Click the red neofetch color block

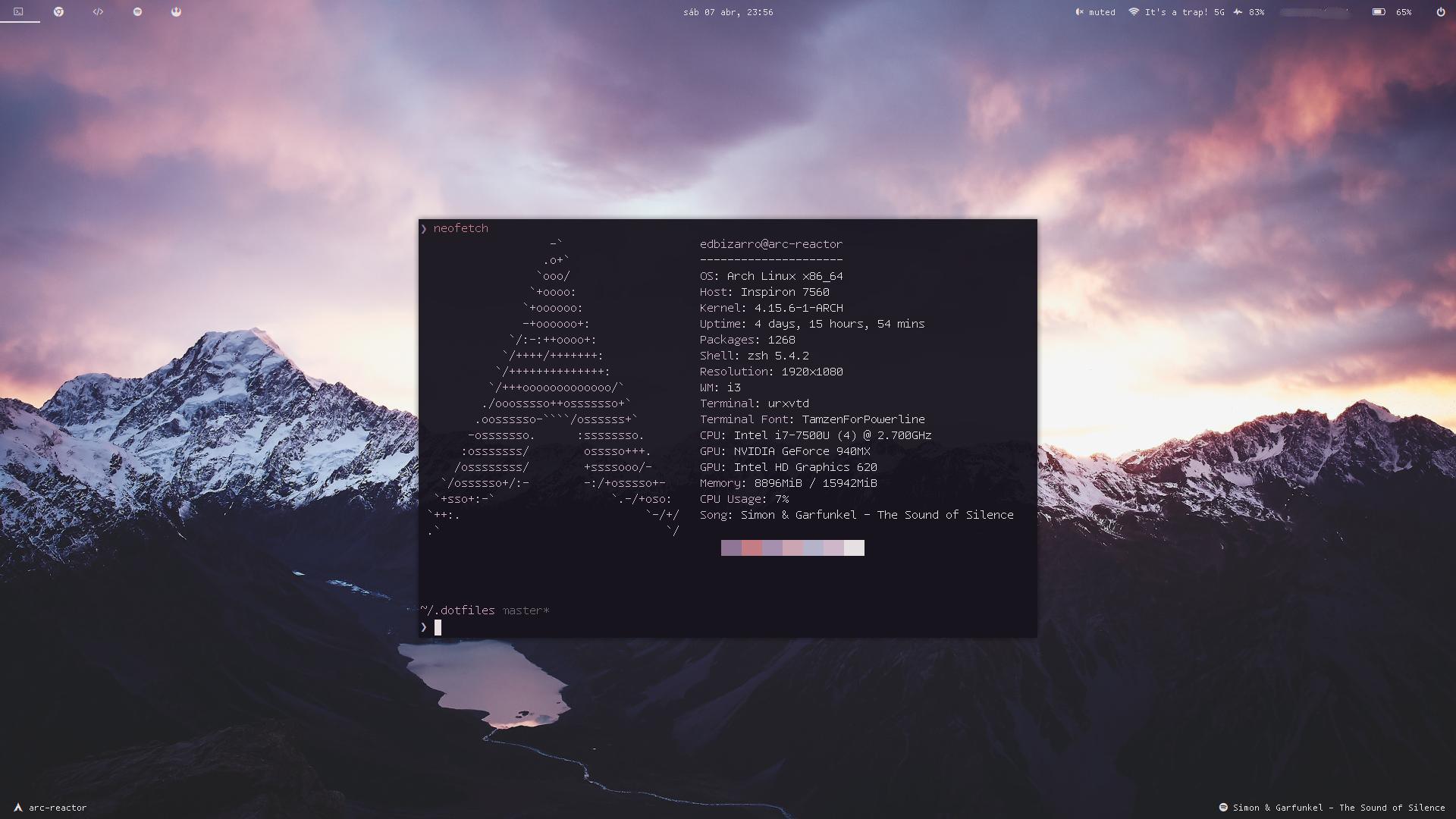[752, 548]
